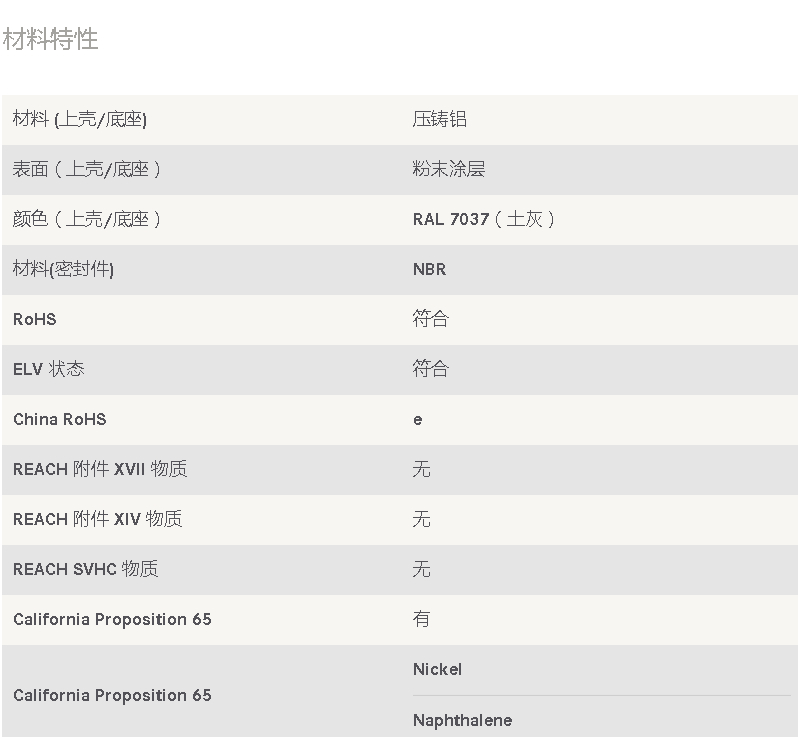798x737 pixels.
Task: Click 符合 value in the RoHS row
Action: (431, 319)
